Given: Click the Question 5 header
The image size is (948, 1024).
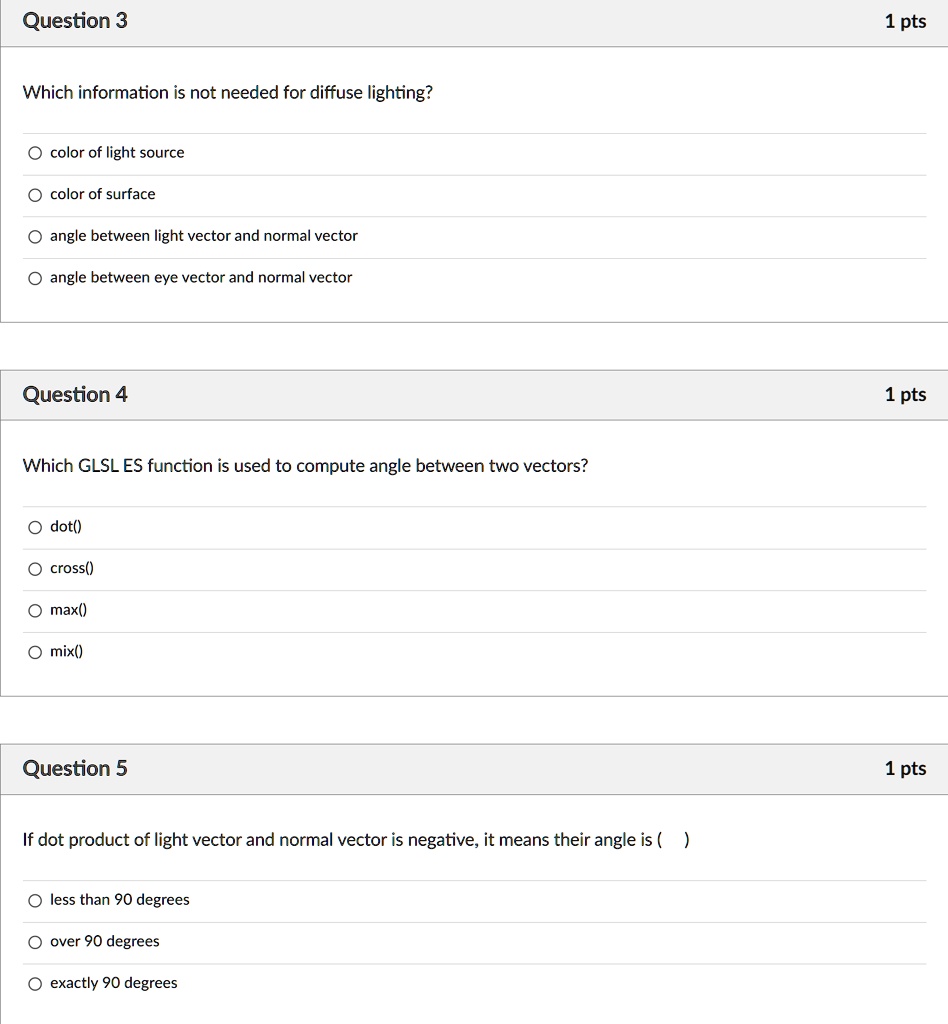Looking at the screenshot, I should (75, 768).
